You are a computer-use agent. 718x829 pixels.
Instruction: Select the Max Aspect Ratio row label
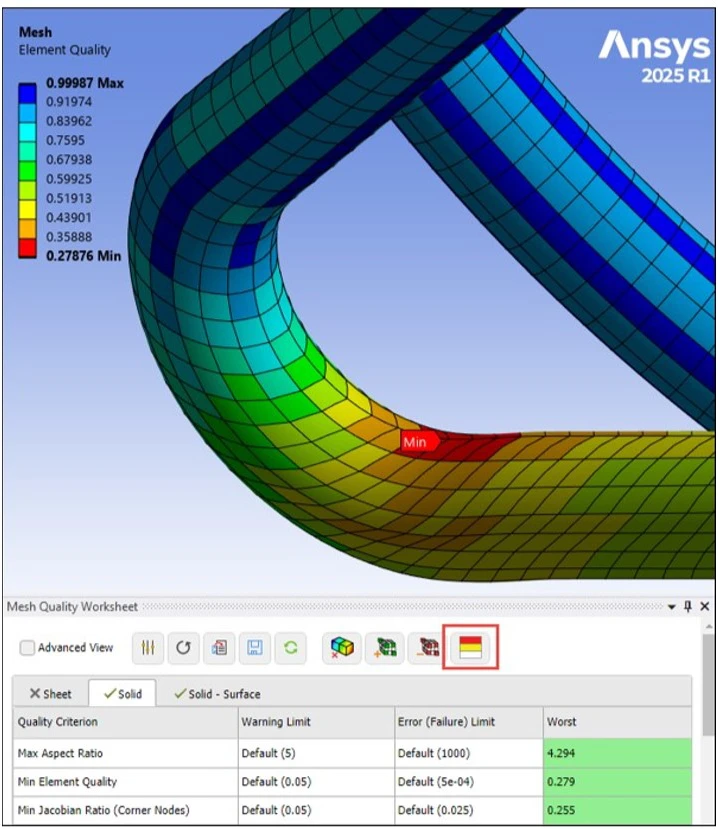(x=60, y=753)
